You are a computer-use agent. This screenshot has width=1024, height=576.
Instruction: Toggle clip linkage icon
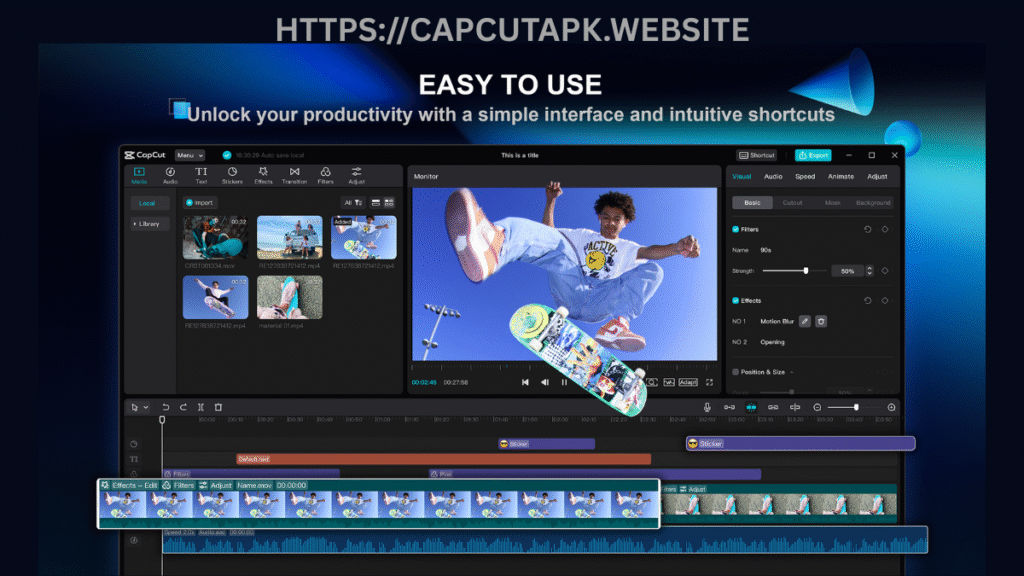click(773, 407)
